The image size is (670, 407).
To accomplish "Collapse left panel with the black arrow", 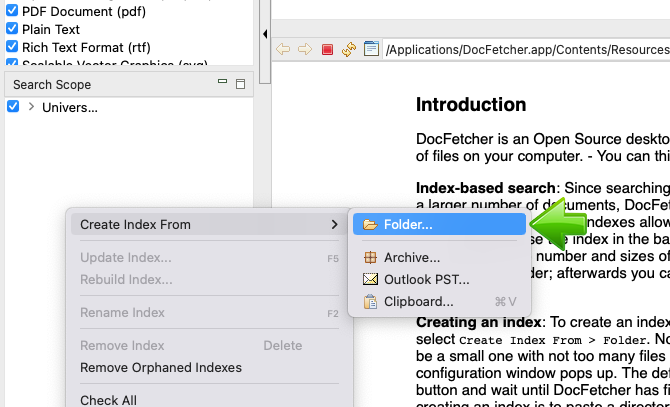I will [x=265, y=34].
